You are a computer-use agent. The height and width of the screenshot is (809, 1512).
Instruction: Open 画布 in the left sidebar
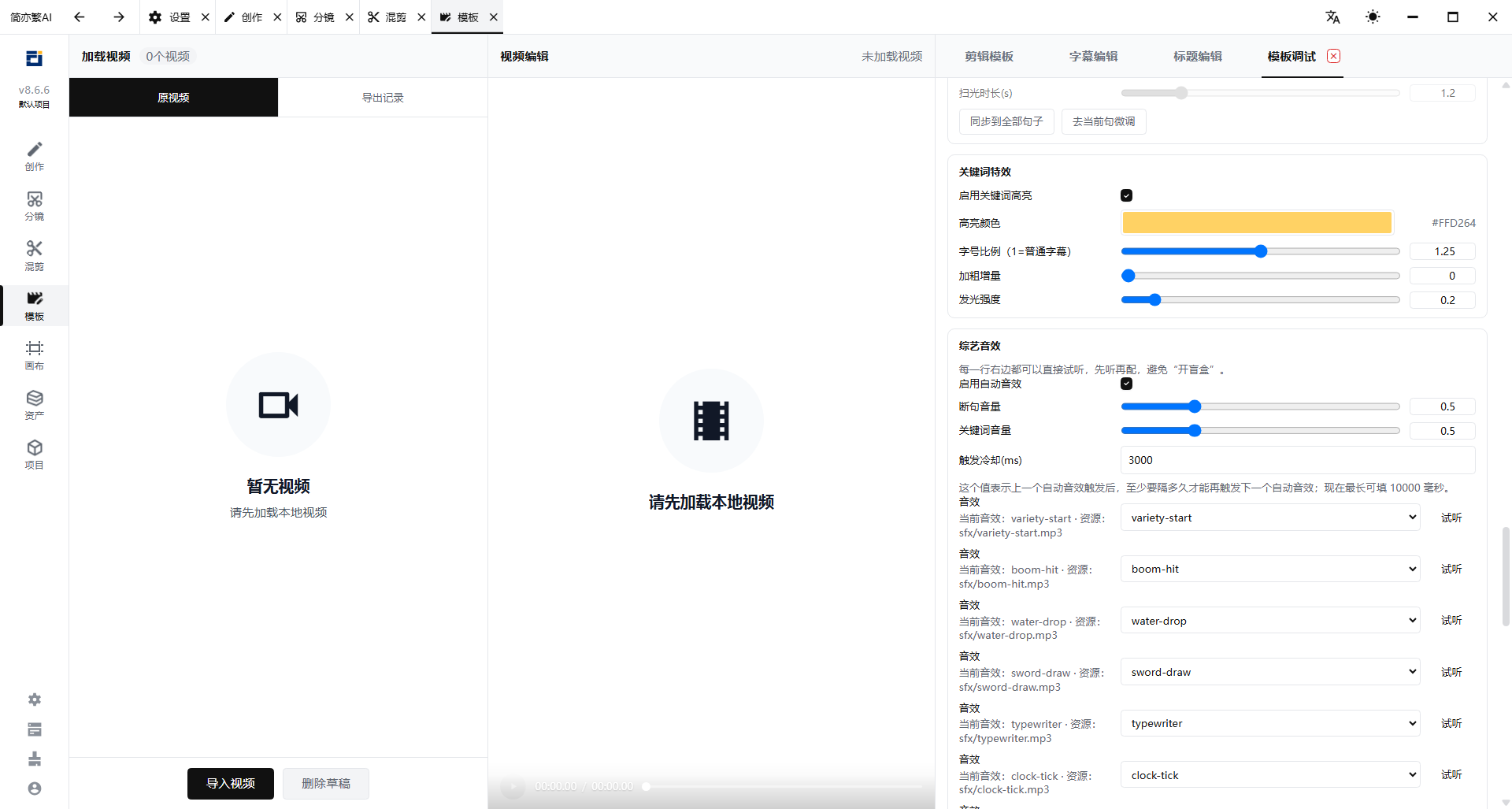coord(34,355)
